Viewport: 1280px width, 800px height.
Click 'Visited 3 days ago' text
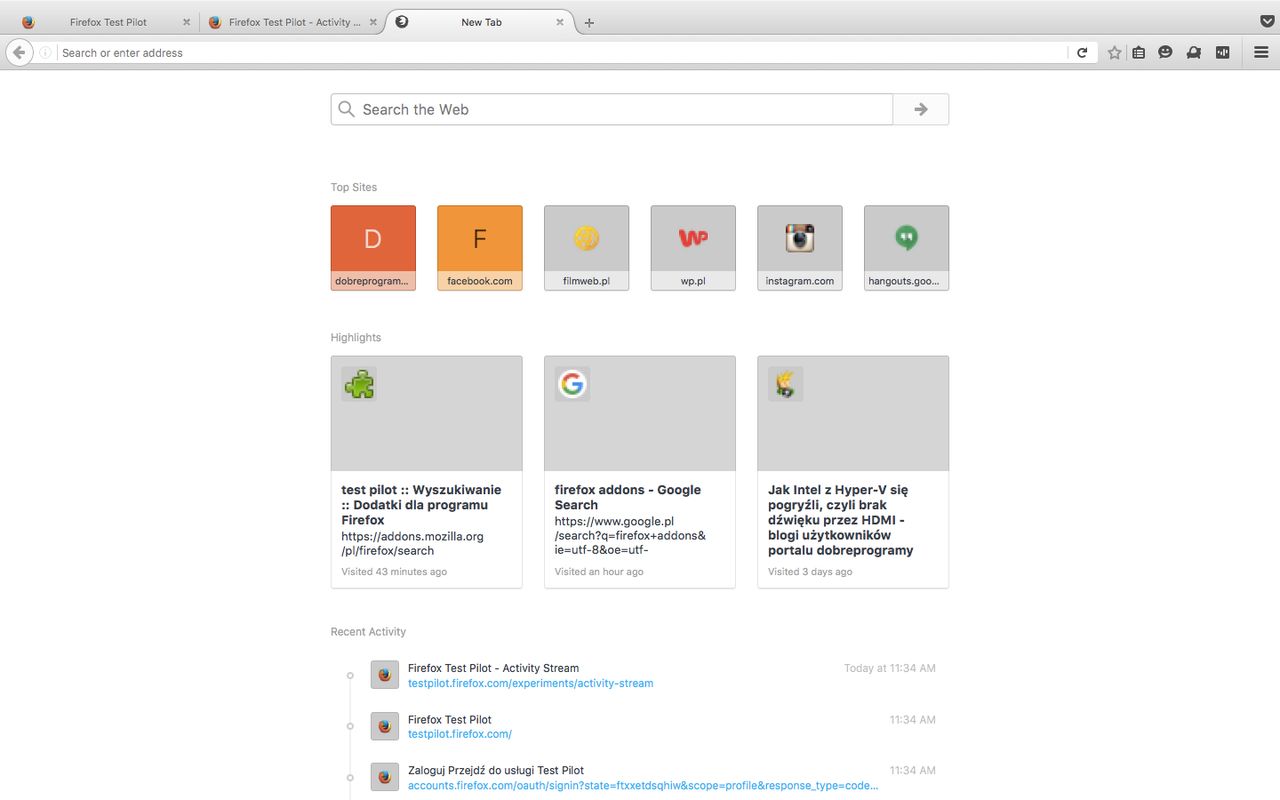810,572
